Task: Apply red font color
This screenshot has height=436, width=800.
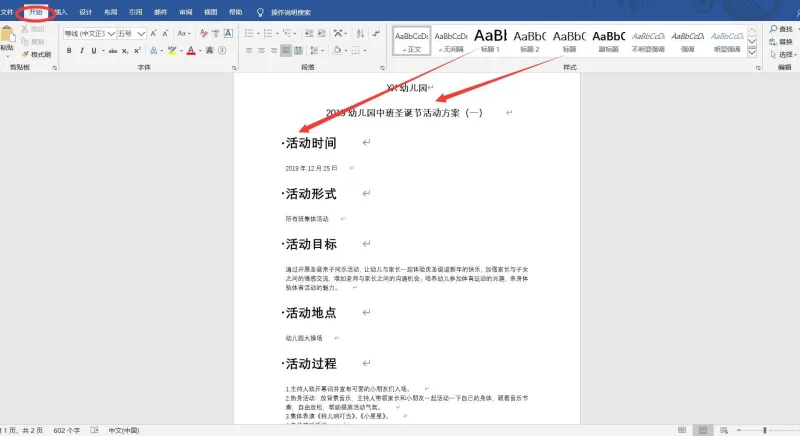Action: point(191,50)
